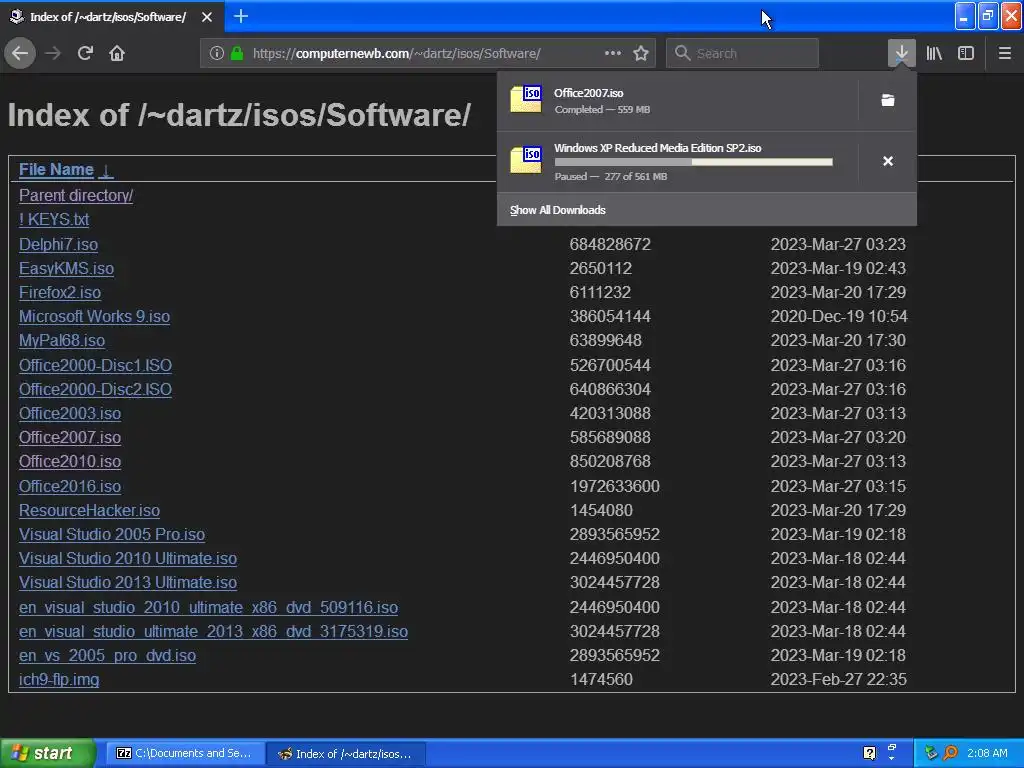Viewport: 1024px width, 768px height.
Task: Sort by File Name column header
Action: (56, 170)
